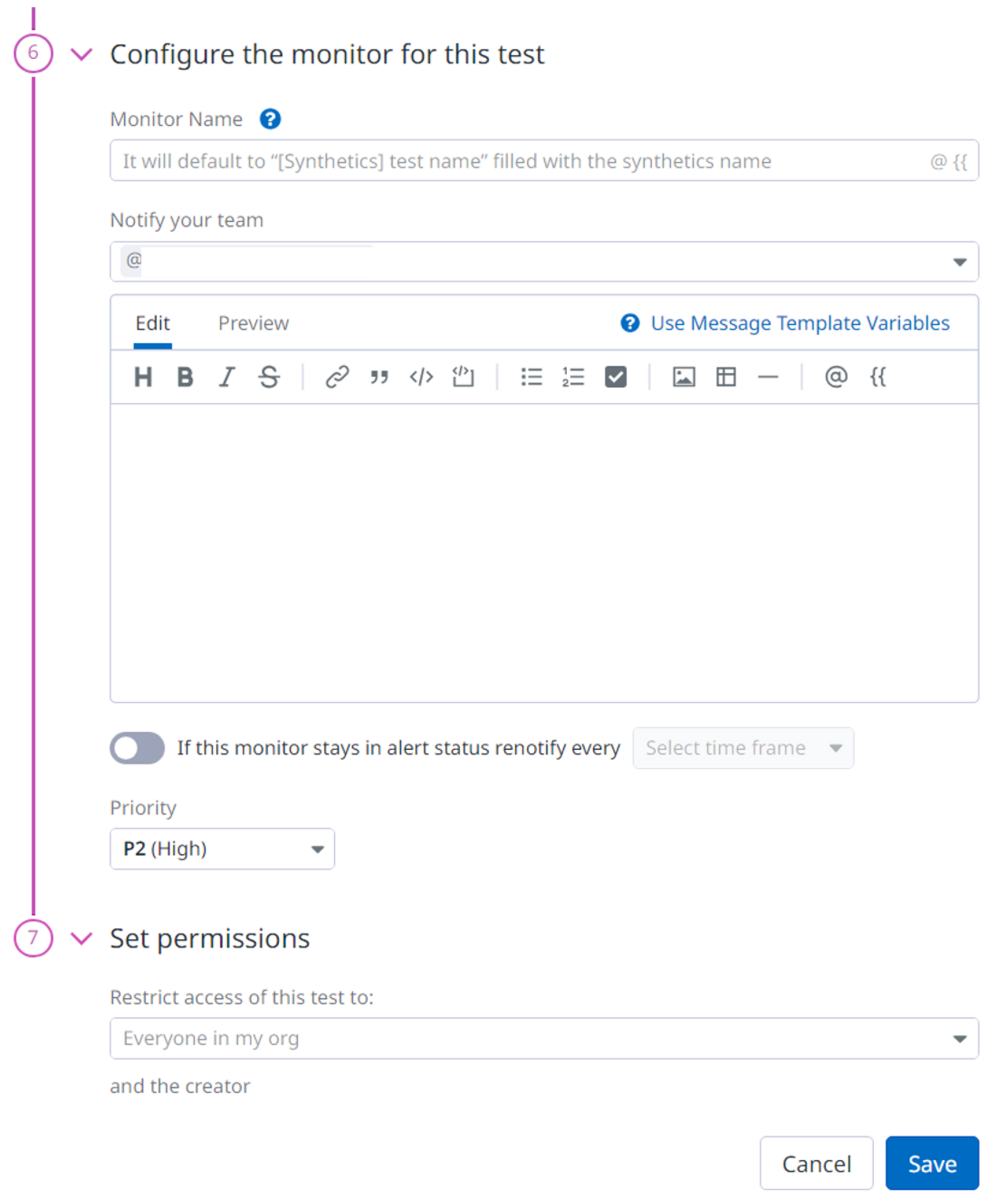This screenshot has width=1006, height=1200.
Task: Click inside the Monitor Name field
Action: click(x=520, y=161)
